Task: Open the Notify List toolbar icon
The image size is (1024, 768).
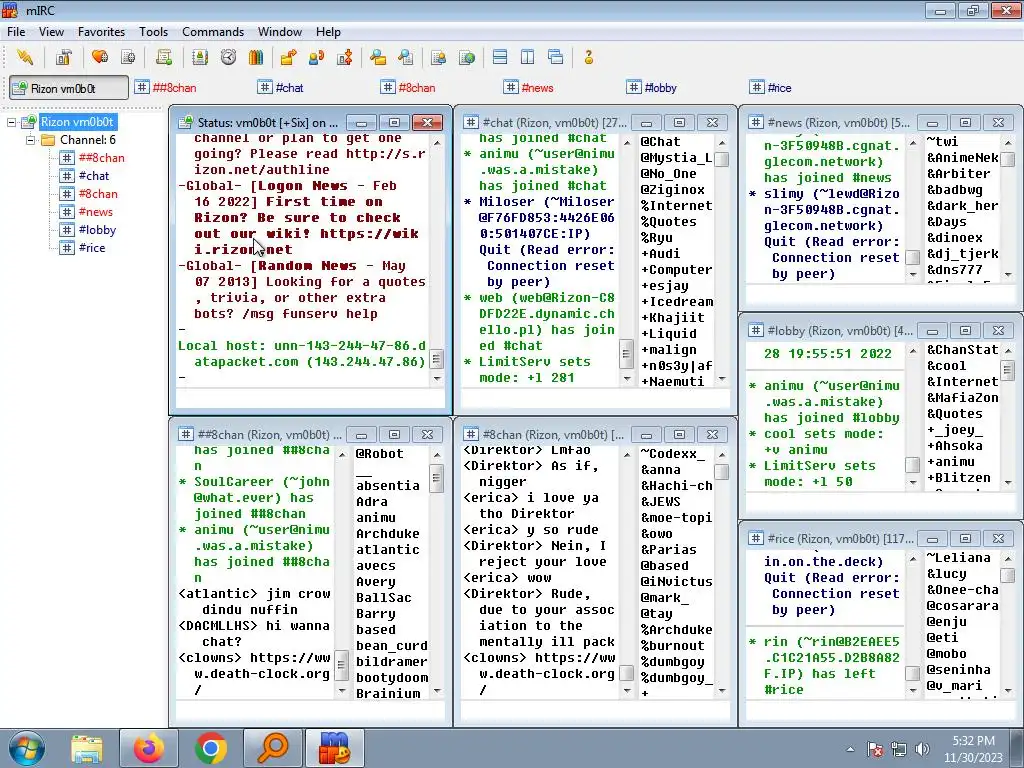Action: click(x=438, y=57)
